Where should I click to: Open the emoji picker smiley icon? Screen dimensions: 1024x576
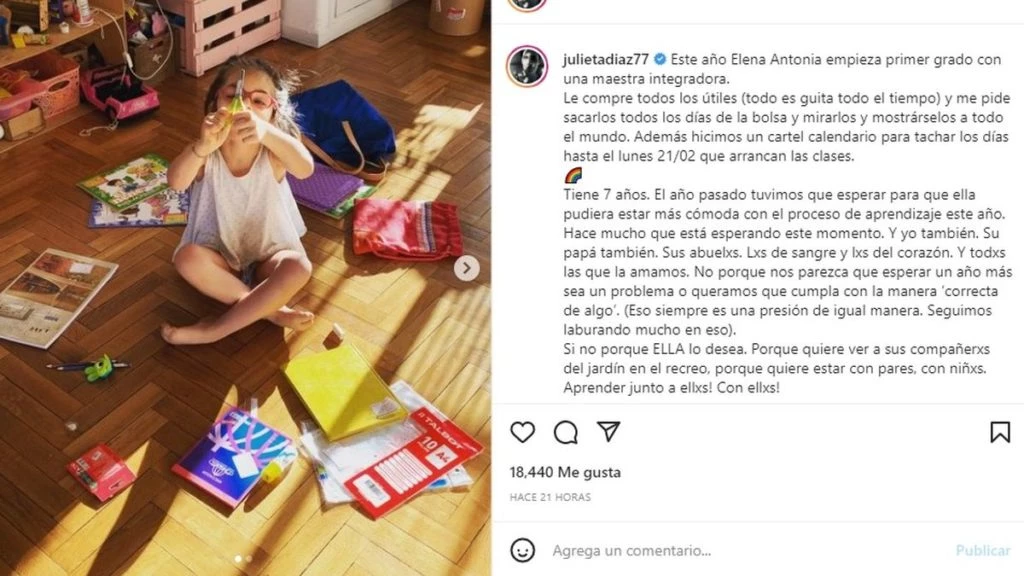[x=522, y=550]
